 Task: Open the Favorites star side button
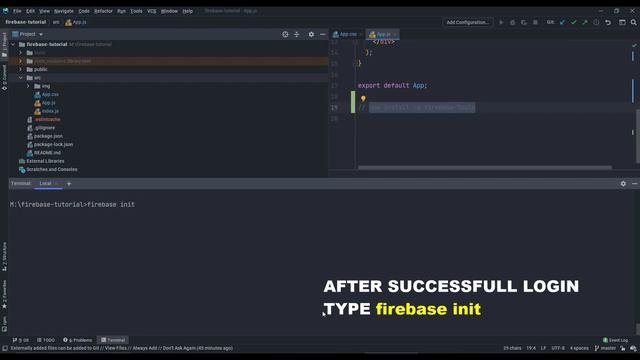click(4, 294)
